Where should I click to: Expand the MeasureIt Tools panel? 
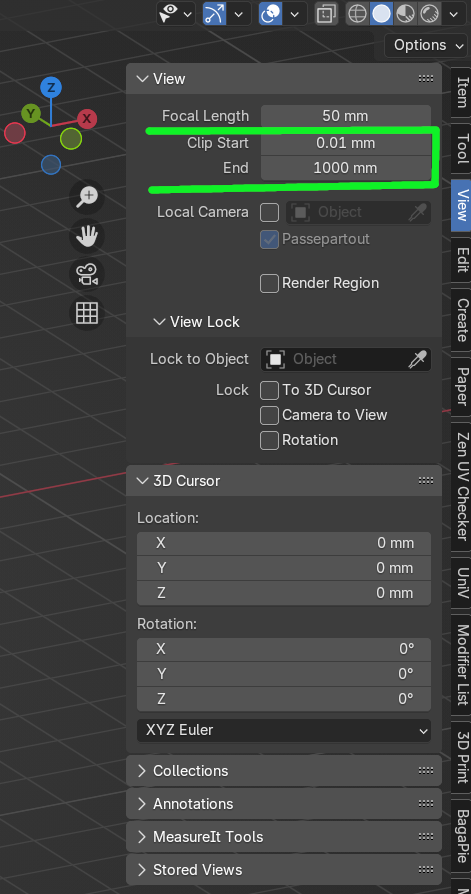point(284,837)
